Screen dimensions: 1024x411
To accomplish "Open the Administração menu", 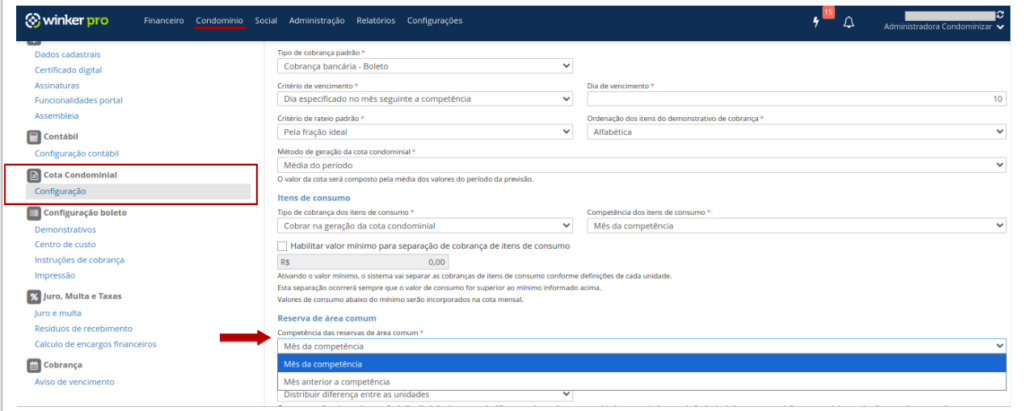I will 317,21.
